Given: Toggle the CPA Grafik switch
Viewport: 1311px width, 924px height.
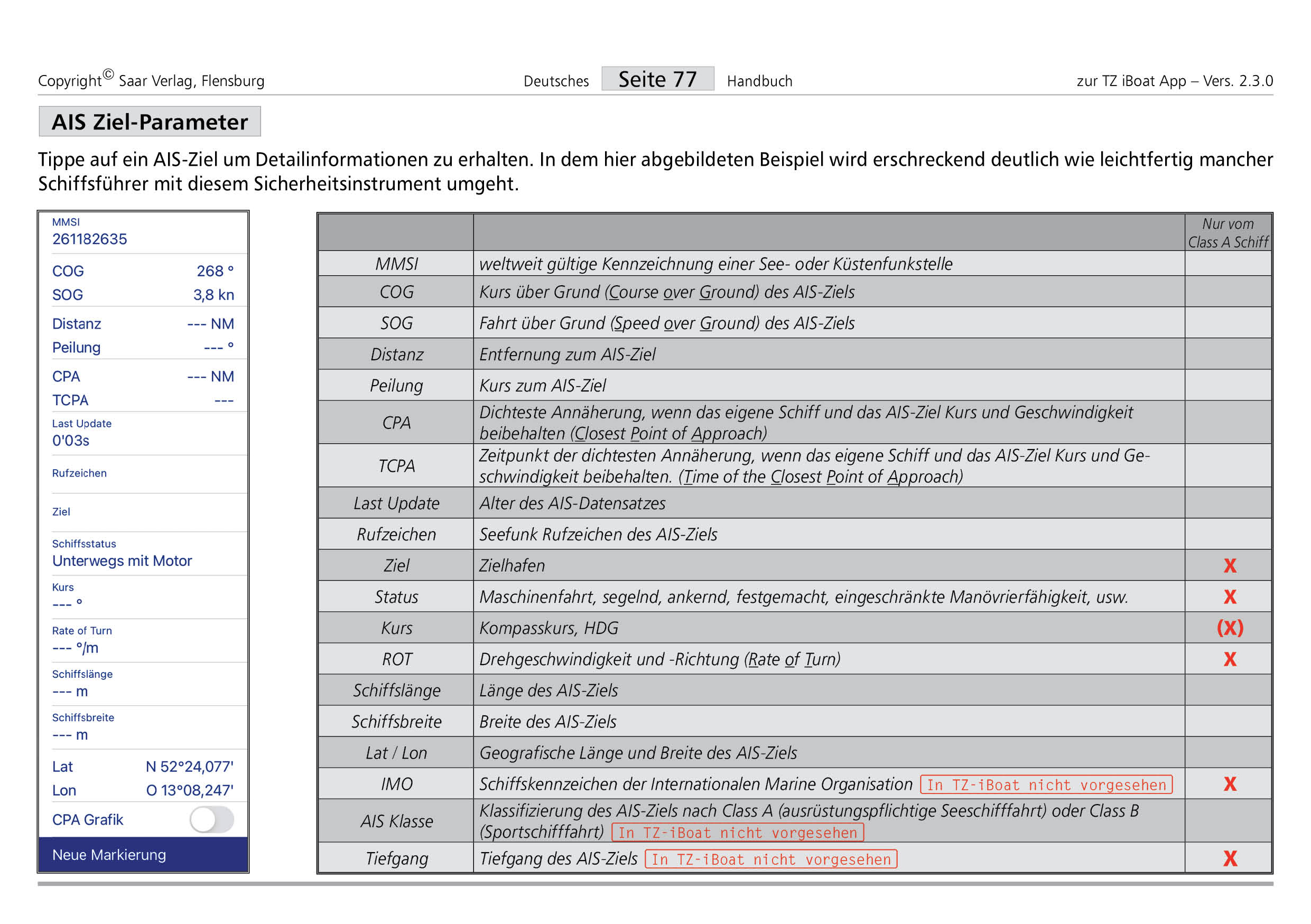Looking at the screenshot, I should 212,819.
